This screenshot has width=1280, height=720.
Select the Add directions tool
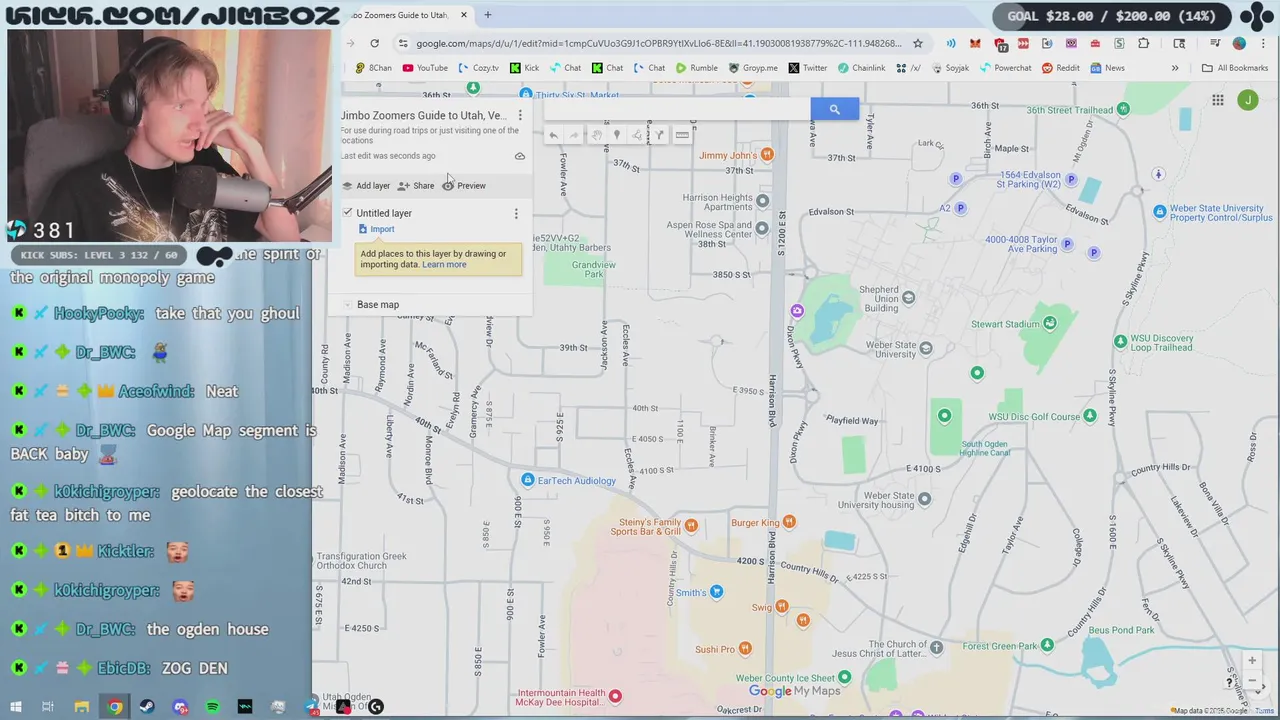coord(660,136)
